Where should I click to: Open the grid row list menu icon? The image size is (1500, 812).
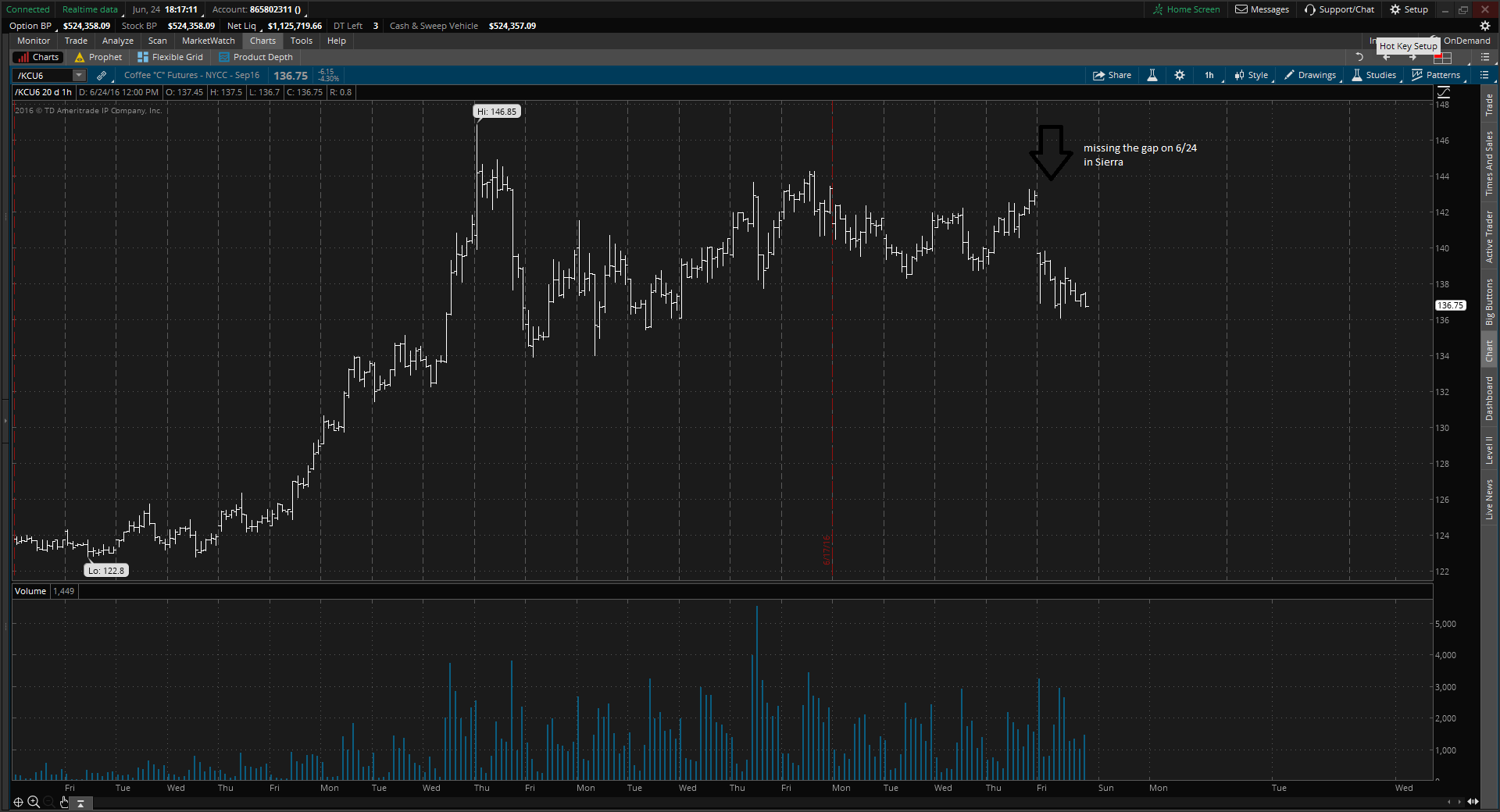[x=1484, y=57]
